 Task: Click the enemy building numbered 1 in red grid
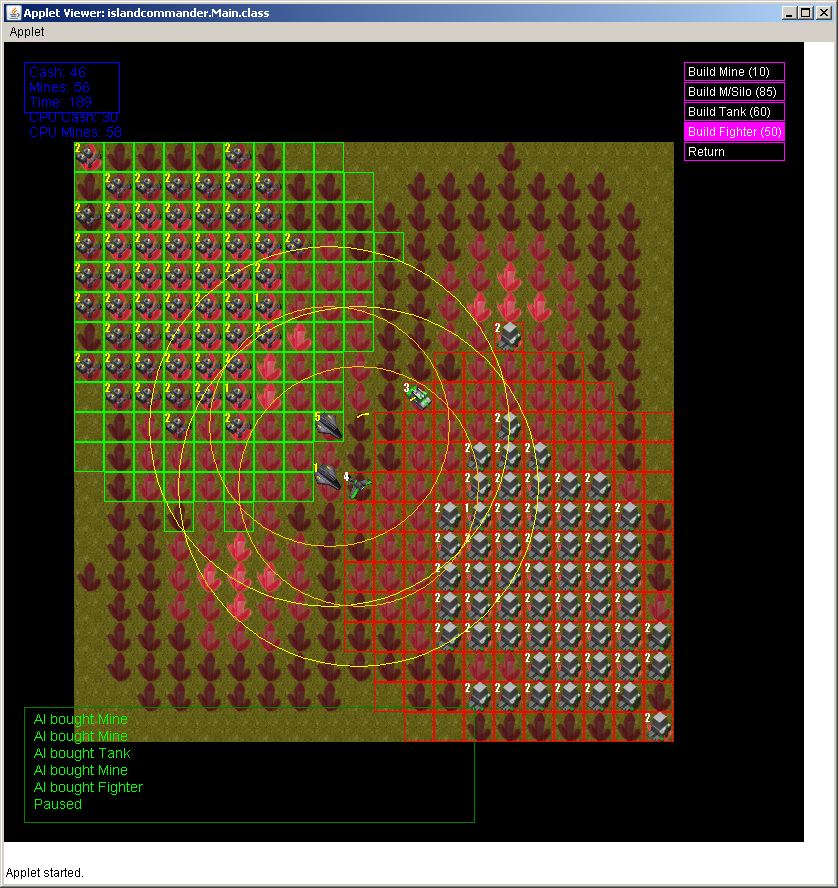(x=479, y=515)
